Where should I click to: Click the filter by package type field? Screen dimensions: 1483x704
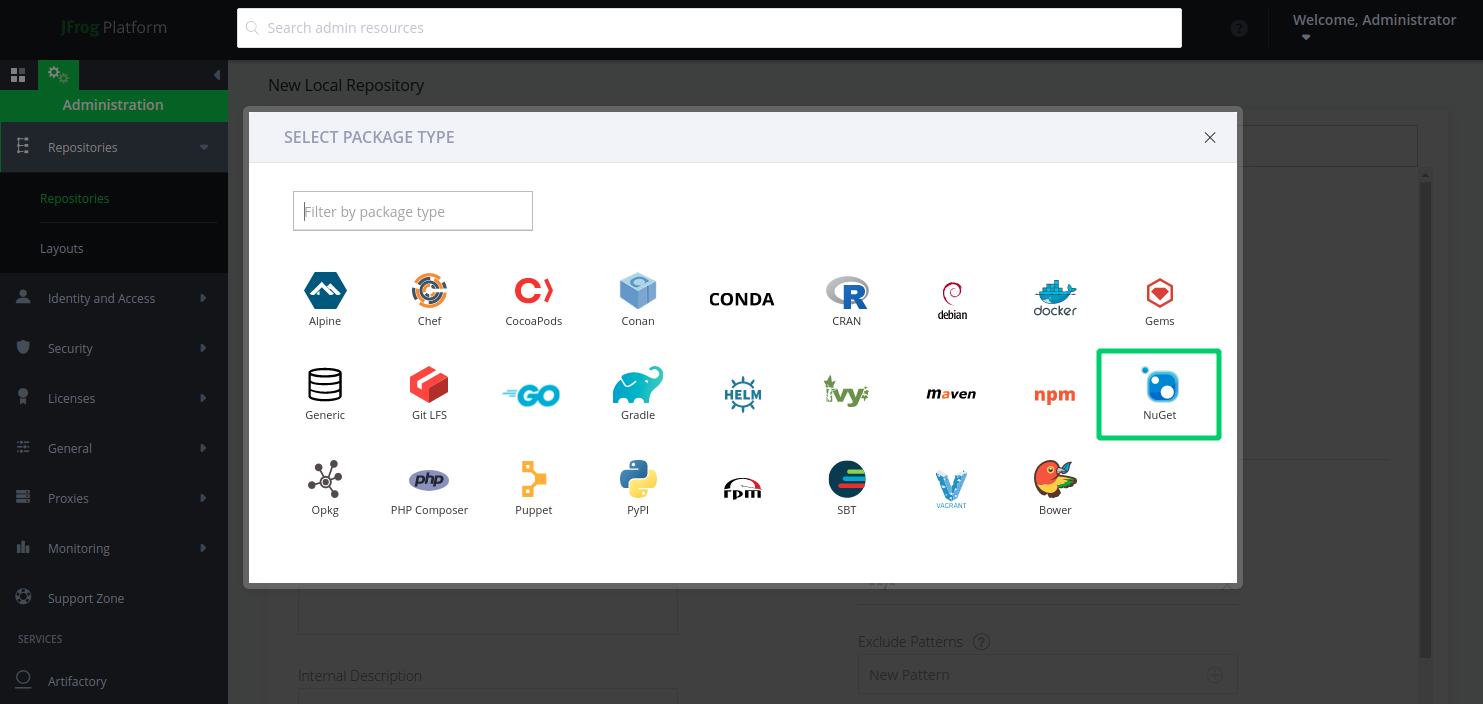pos(412,211)
